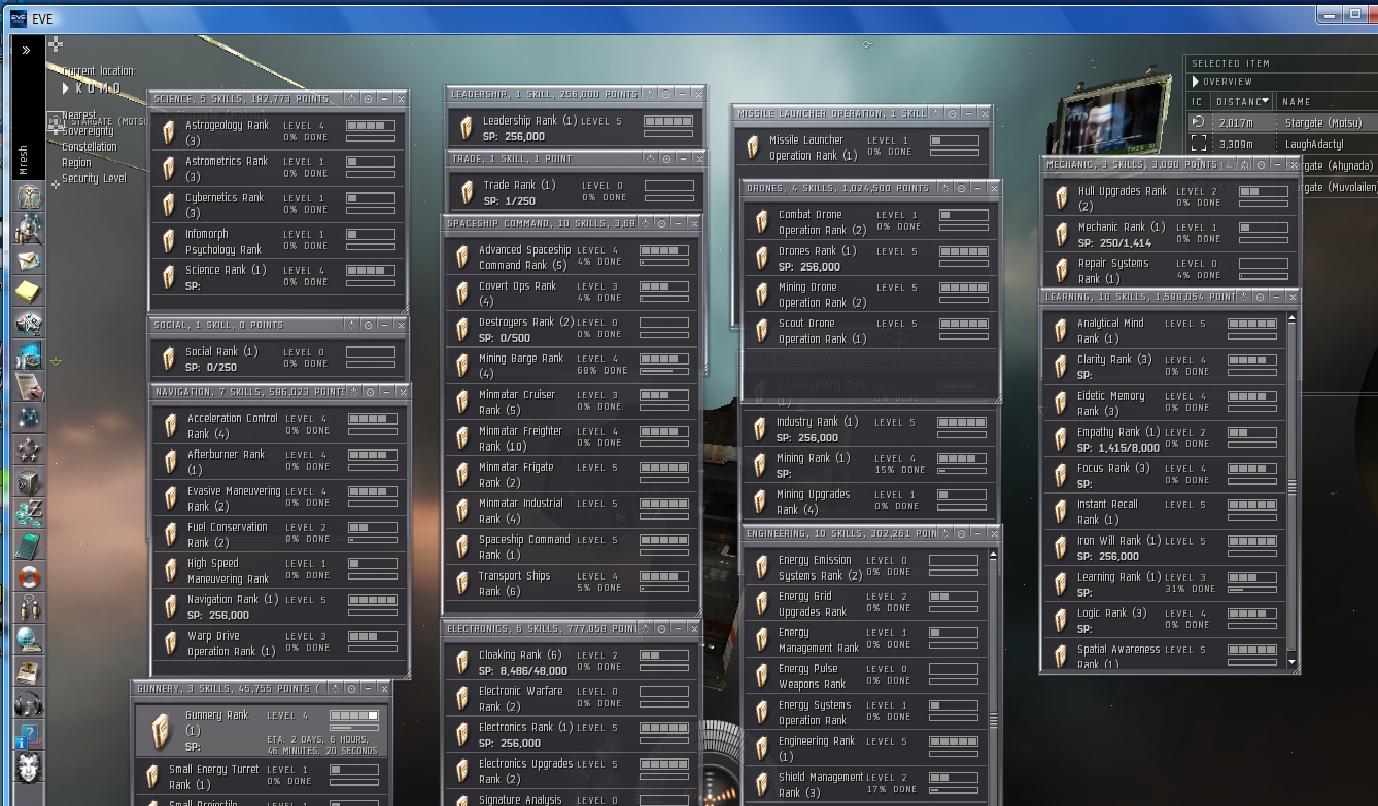
Task: Toggle the round pin button on the Trade window
Action: 666,158
